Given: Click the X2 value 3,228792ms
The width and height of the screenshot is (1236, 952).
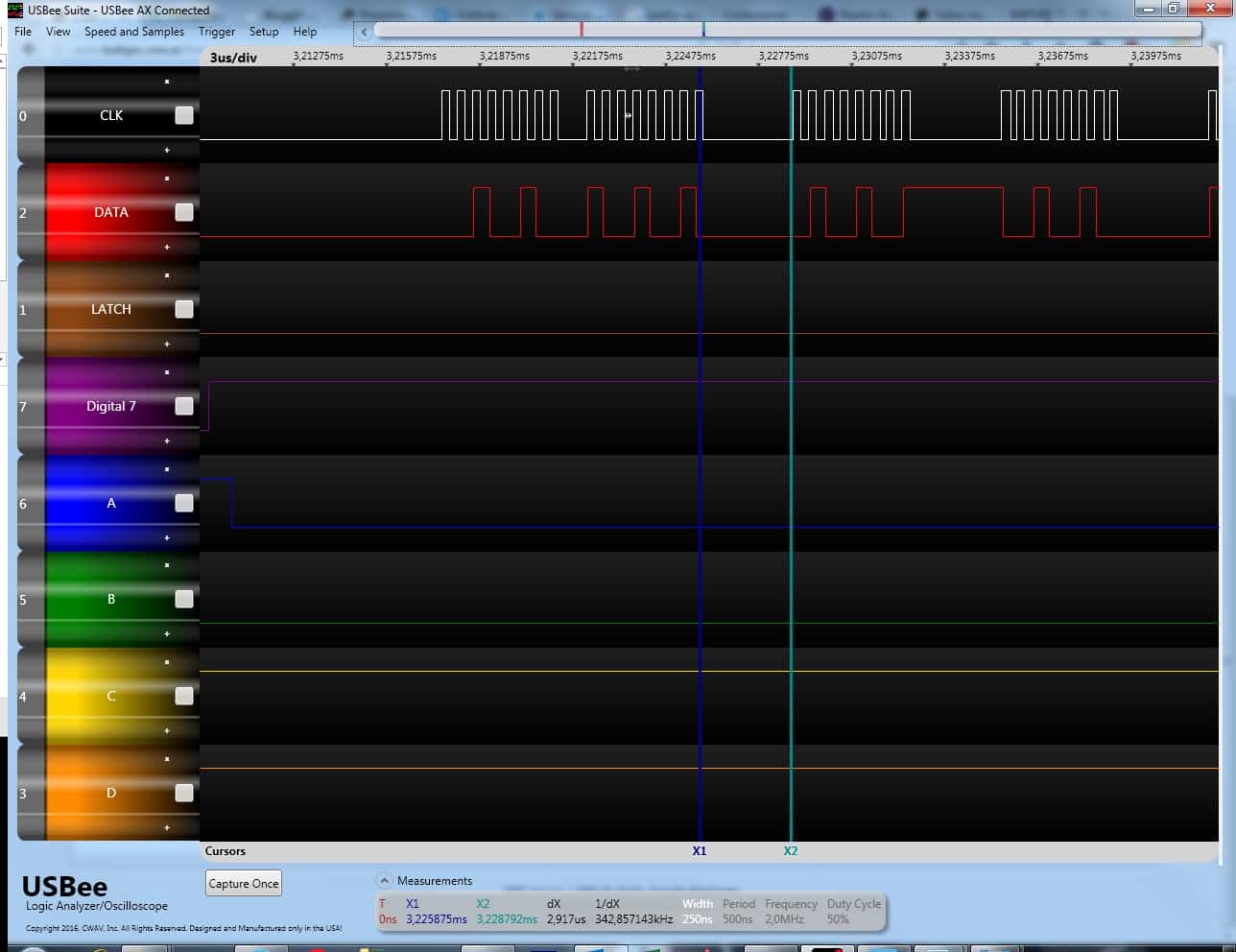Looking at the screenshot, I should pos(507,919).
